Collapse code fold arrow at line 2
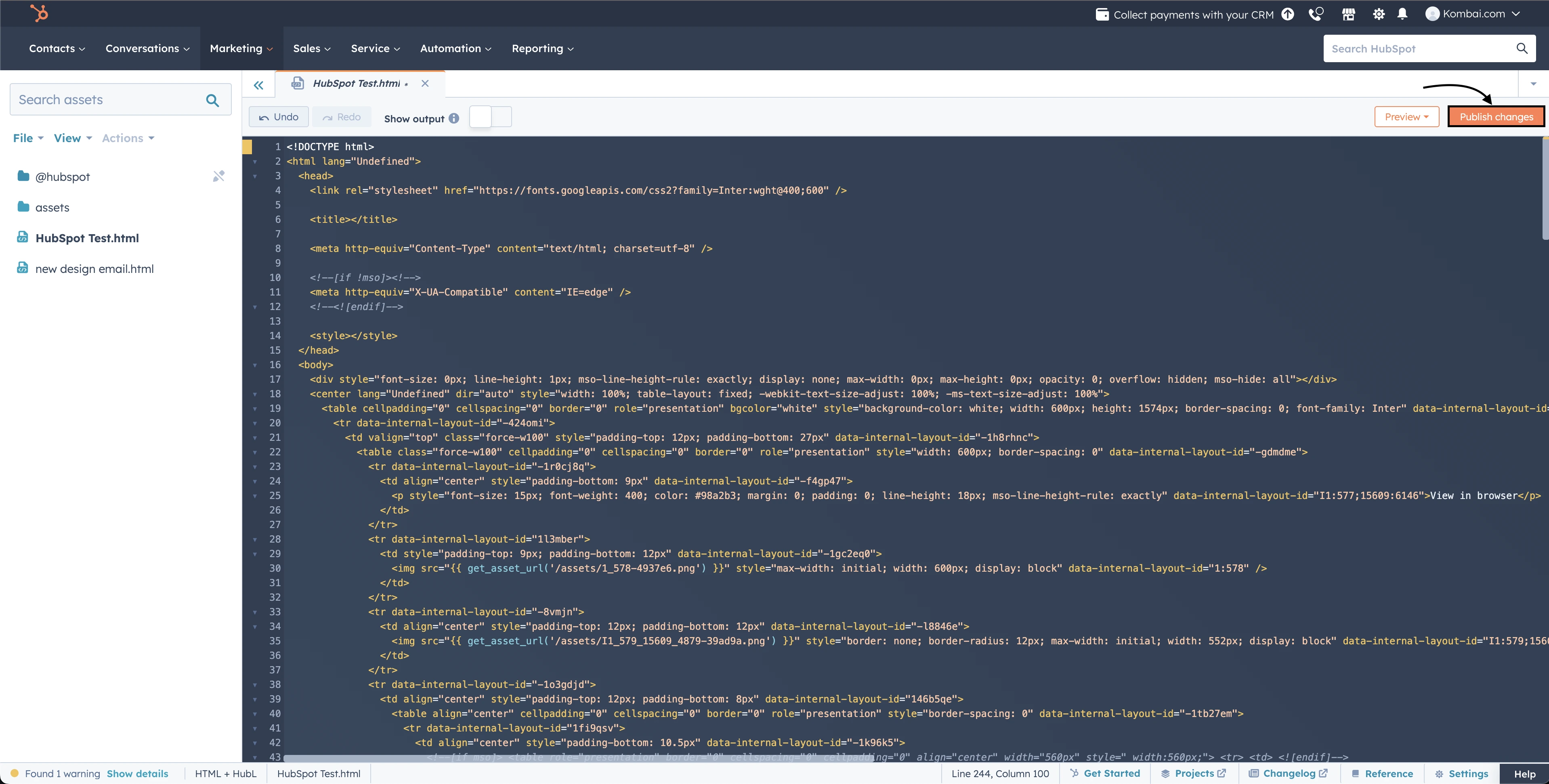1549x784 pixels. (255, 162)
